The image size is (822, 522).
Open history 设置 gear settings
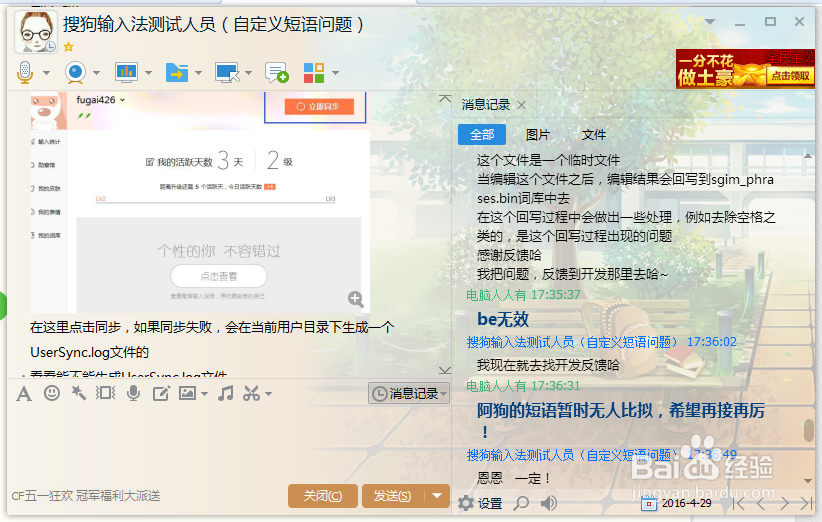click(x=480, y=504)
